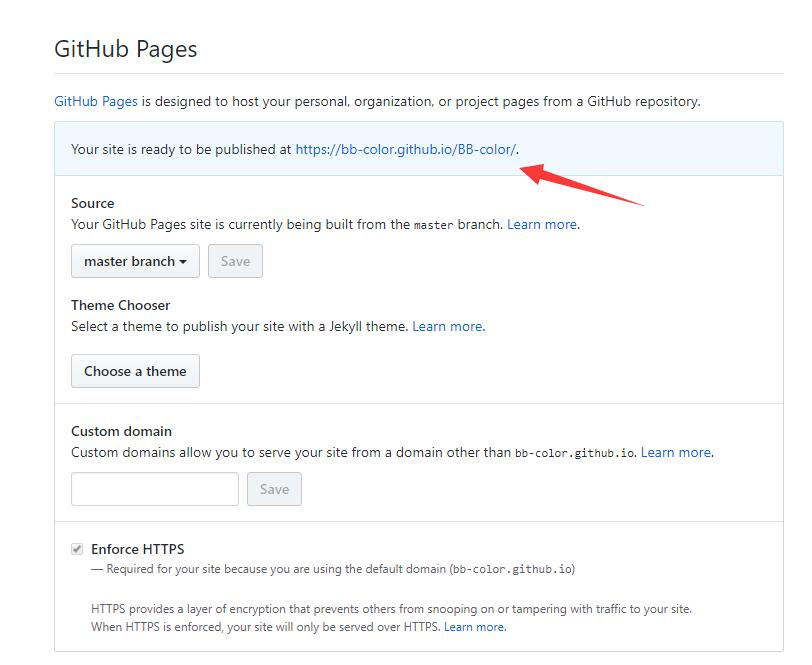Click the Enforce HTTPS label text
The height and width of the screenshot is (665, 812).
[138, 549]
